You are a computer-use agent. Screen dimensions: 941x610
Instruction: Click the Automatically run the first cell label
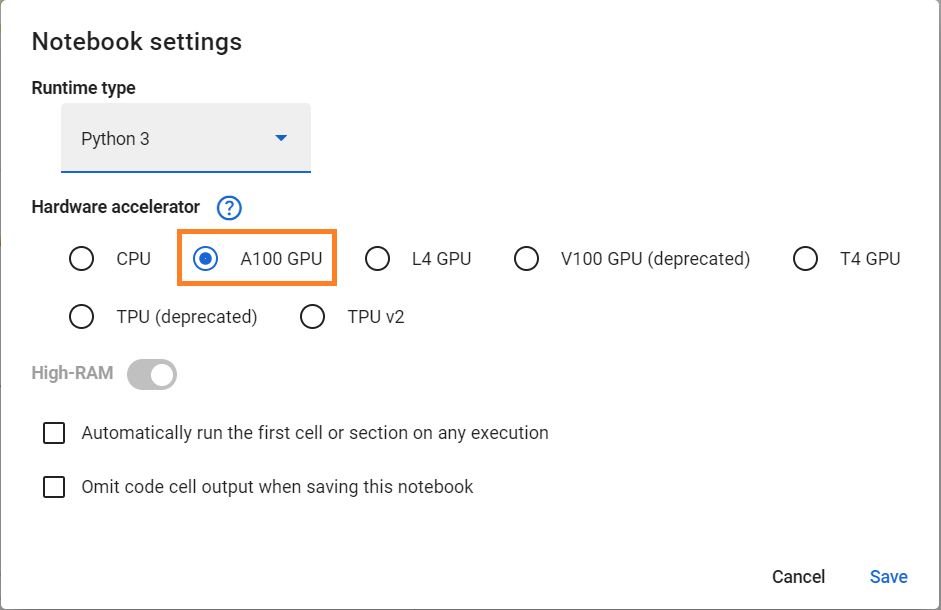click(x=315, y=433)
